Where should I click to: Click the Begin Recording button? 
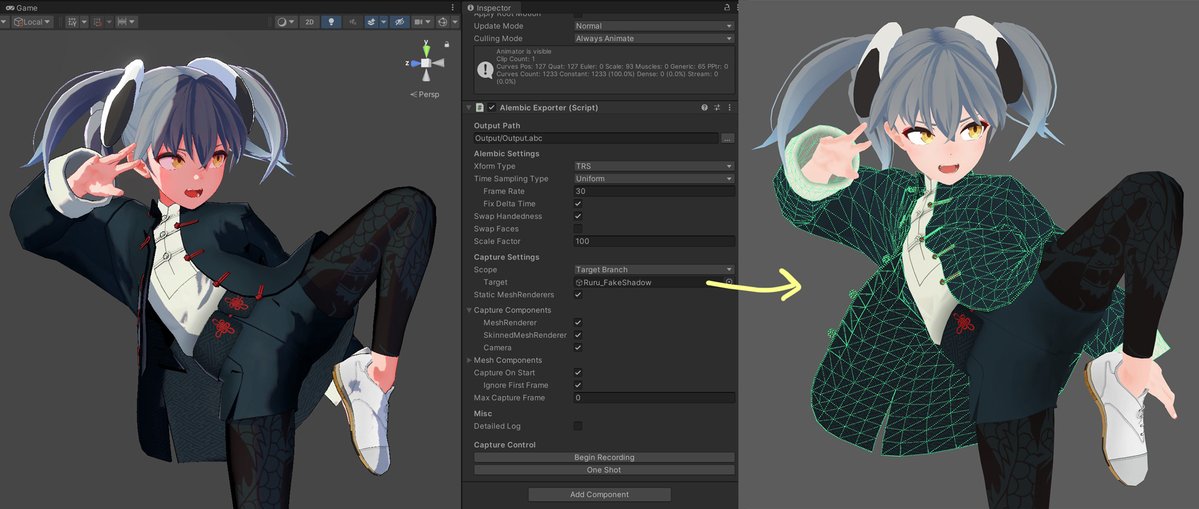coord(604,458)
